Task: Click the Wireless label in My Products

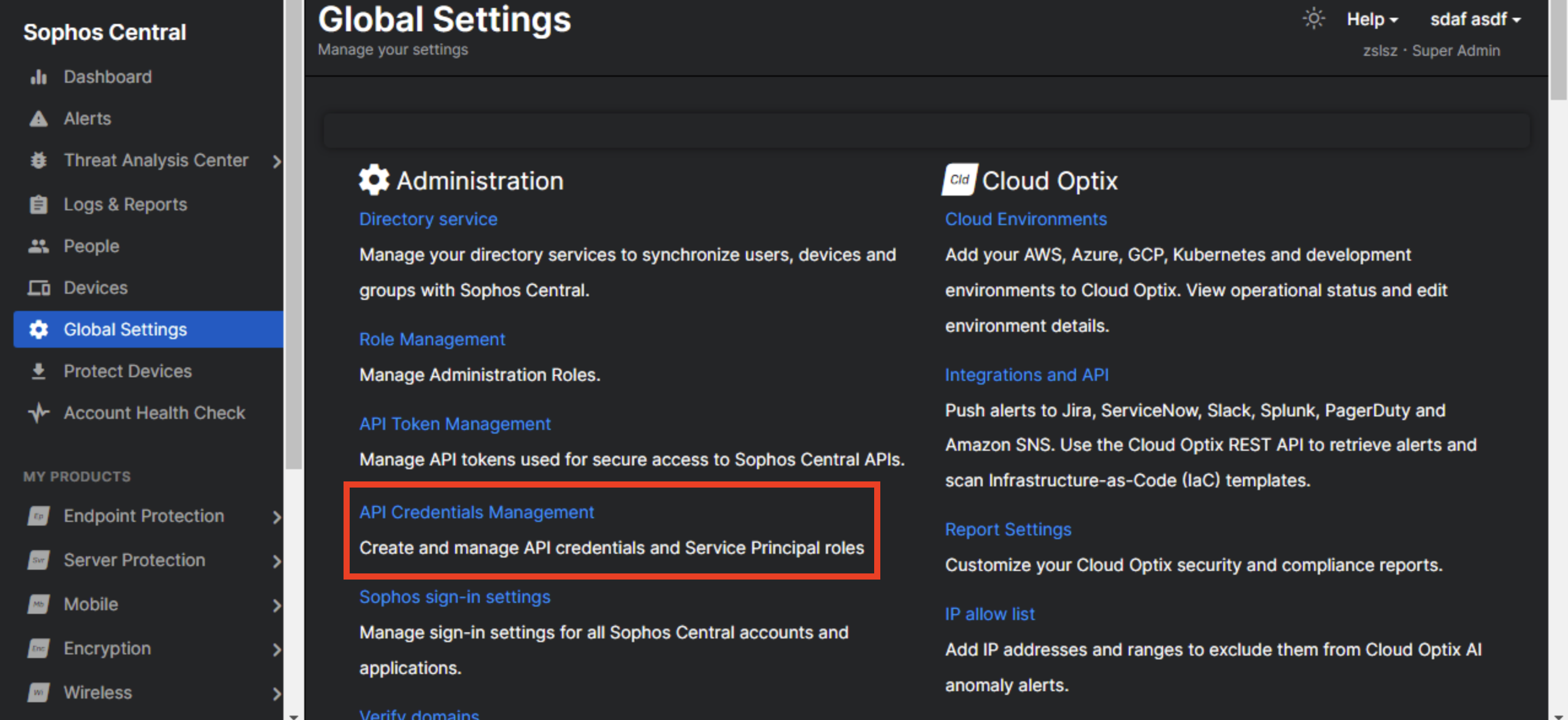Action: click(98, 693)
